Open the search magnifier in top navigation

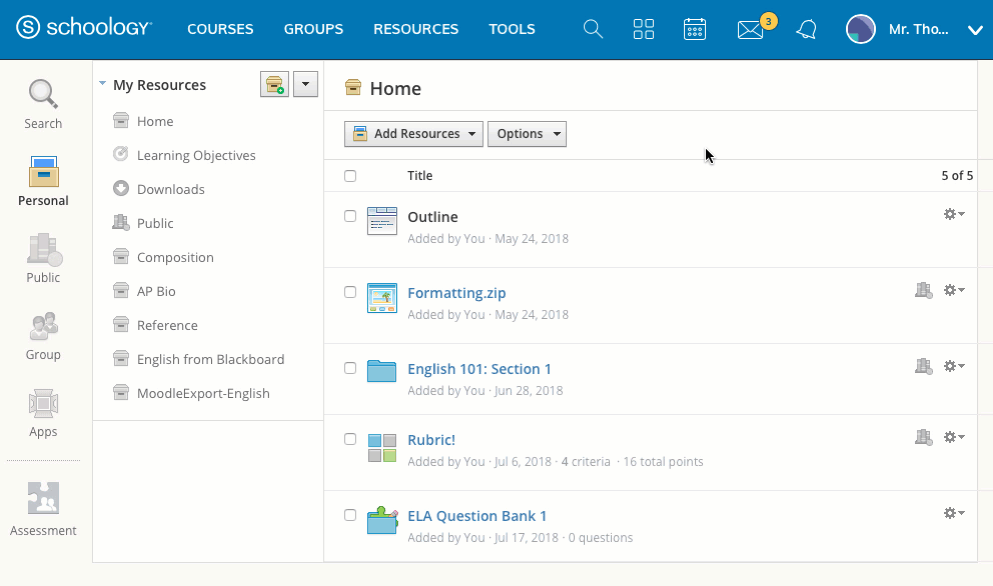pyautogui.click(x=593, y=30)
